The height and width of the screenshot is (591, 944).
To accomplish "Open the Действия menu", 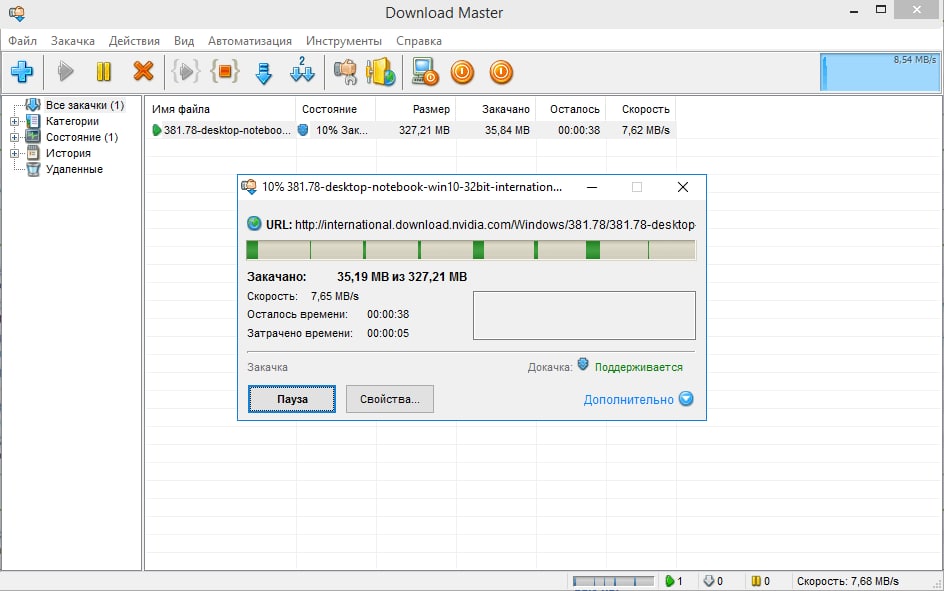I will point(134,41).
